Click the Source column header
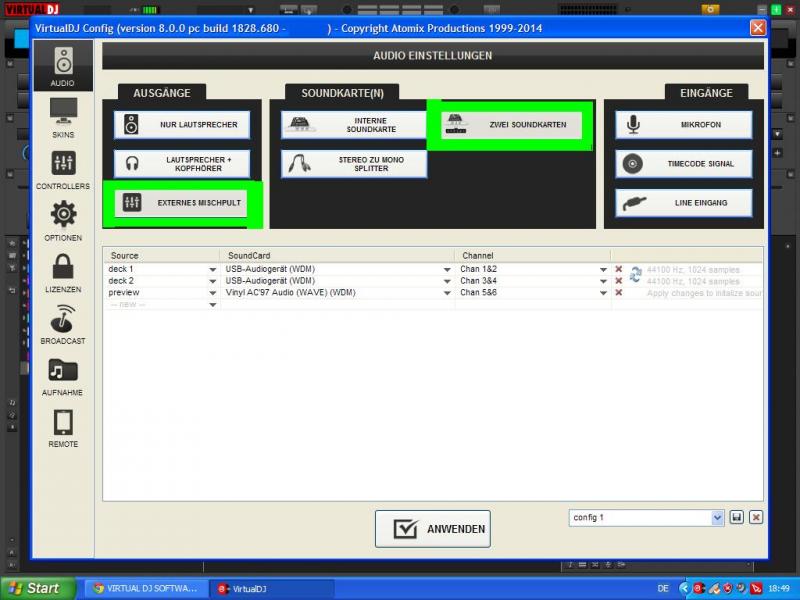Image resolution: width=800 pixels, height=600 pixels. click(x=162, y=255)
